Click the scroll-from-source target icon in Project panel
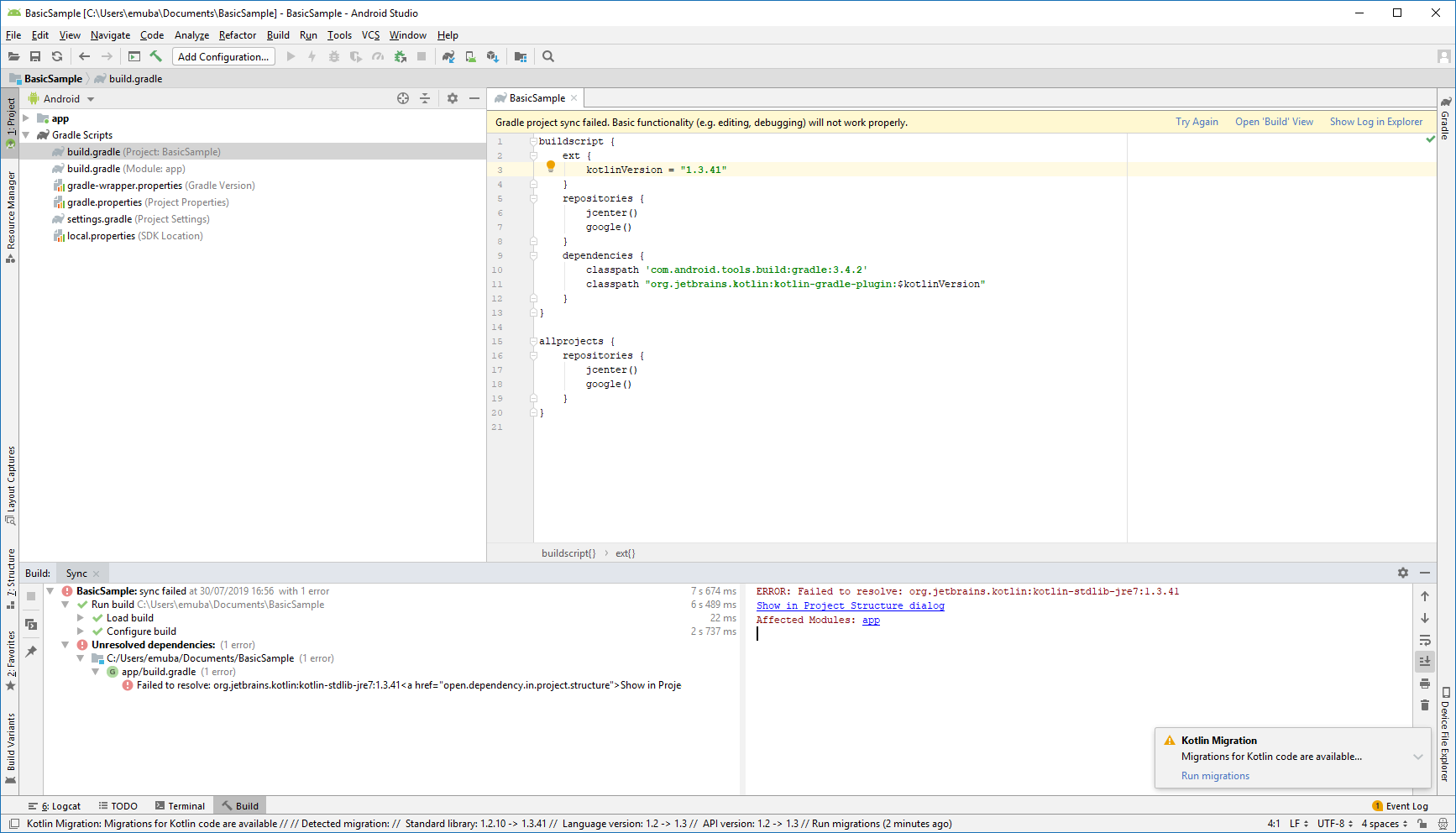 pos(403,98)
